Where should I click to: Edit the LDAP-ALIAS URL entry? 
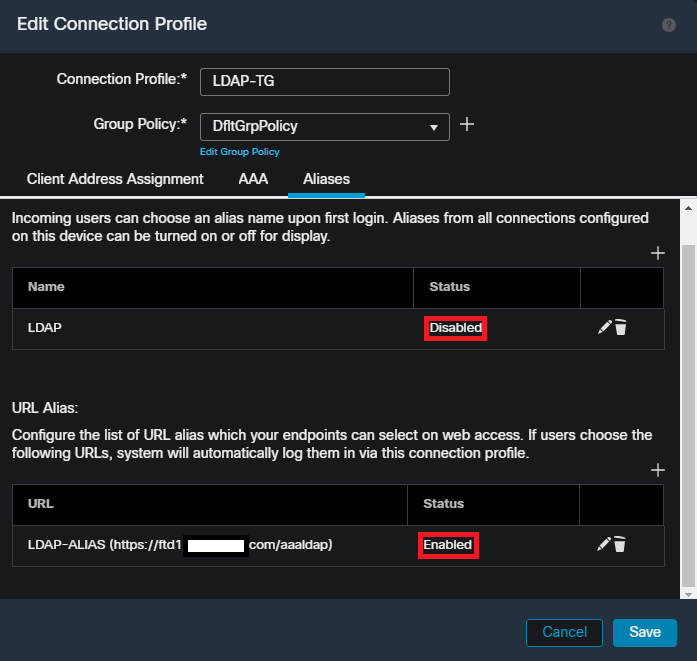603,544
